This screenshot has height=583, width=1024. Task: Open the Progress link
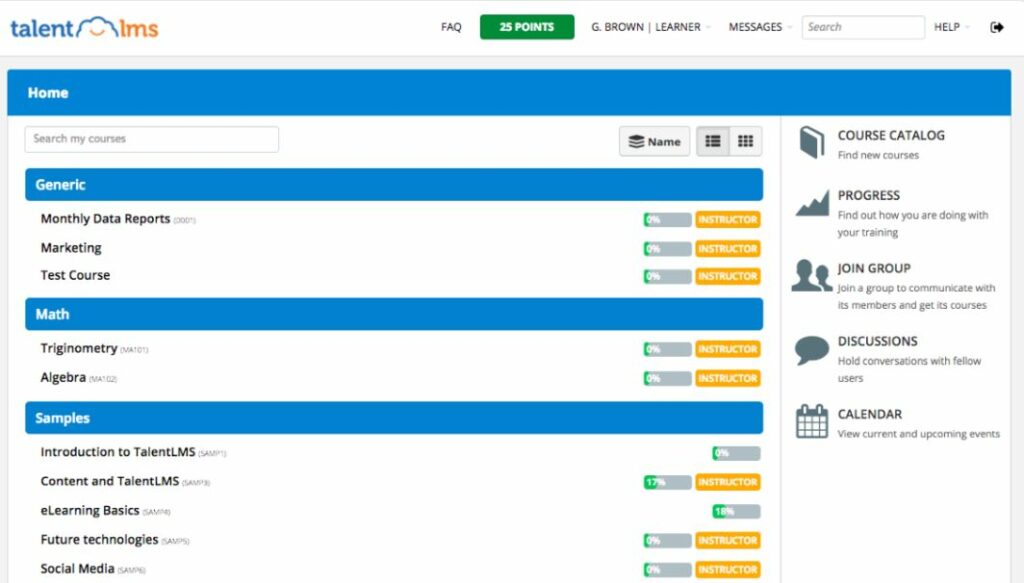(x=869, y=195)
